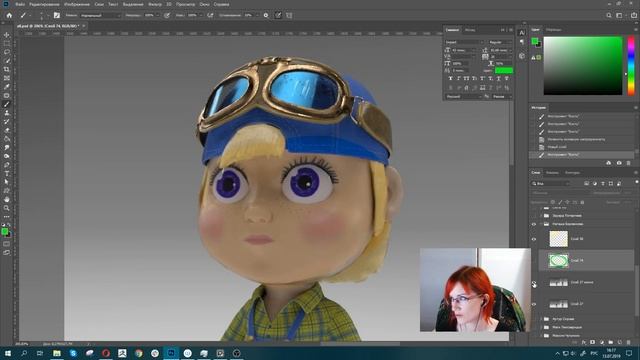
Task: Open the Редактирование menu
Action: [44, 4]
